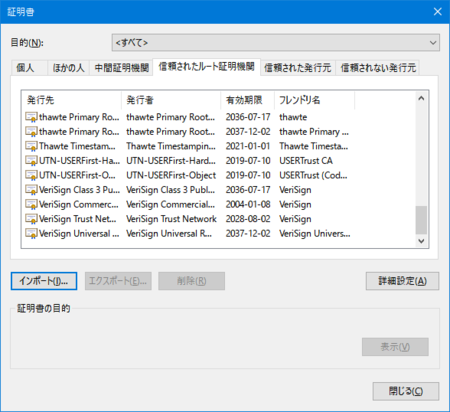Click the インポート(I)... button
This screenshot has width=450, height=412.
(44, 281)
